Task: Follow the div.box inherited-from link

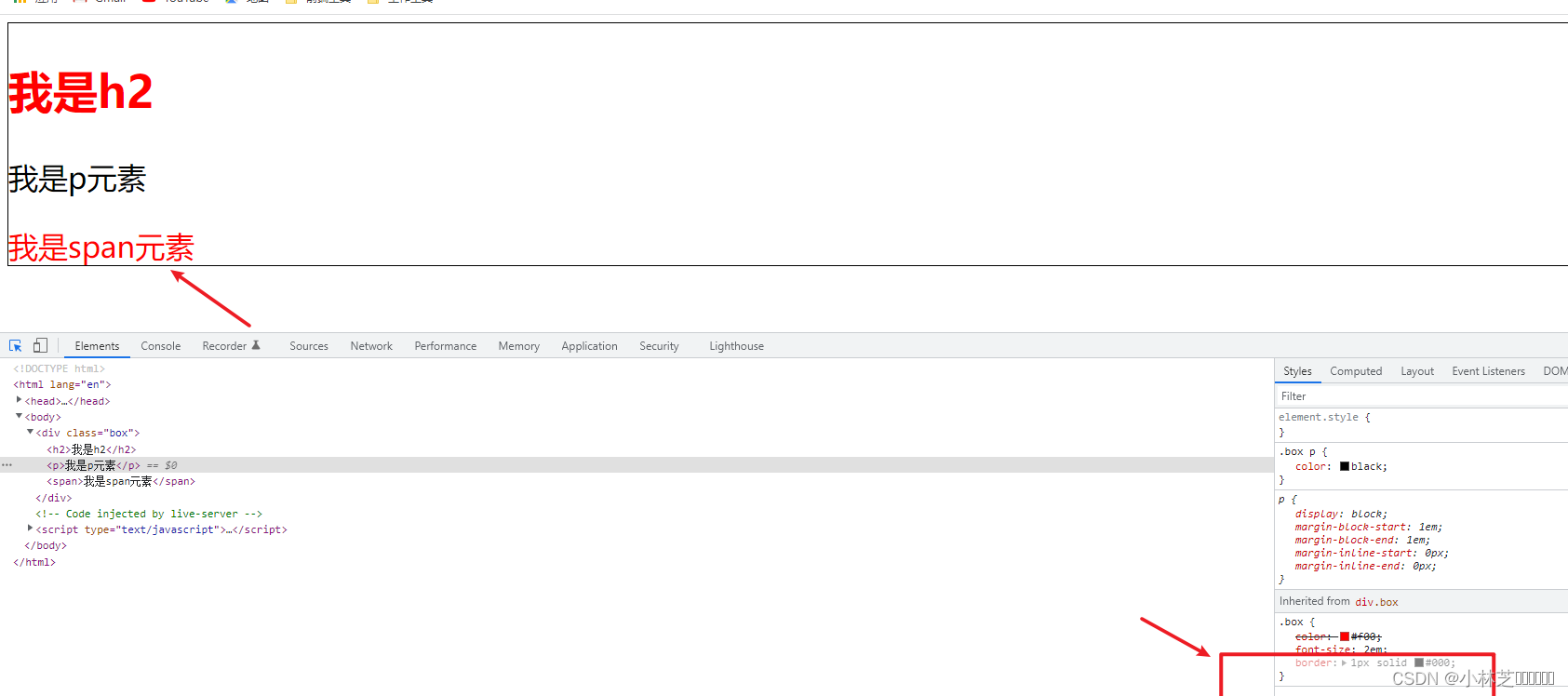Action: pos(1376,602)
